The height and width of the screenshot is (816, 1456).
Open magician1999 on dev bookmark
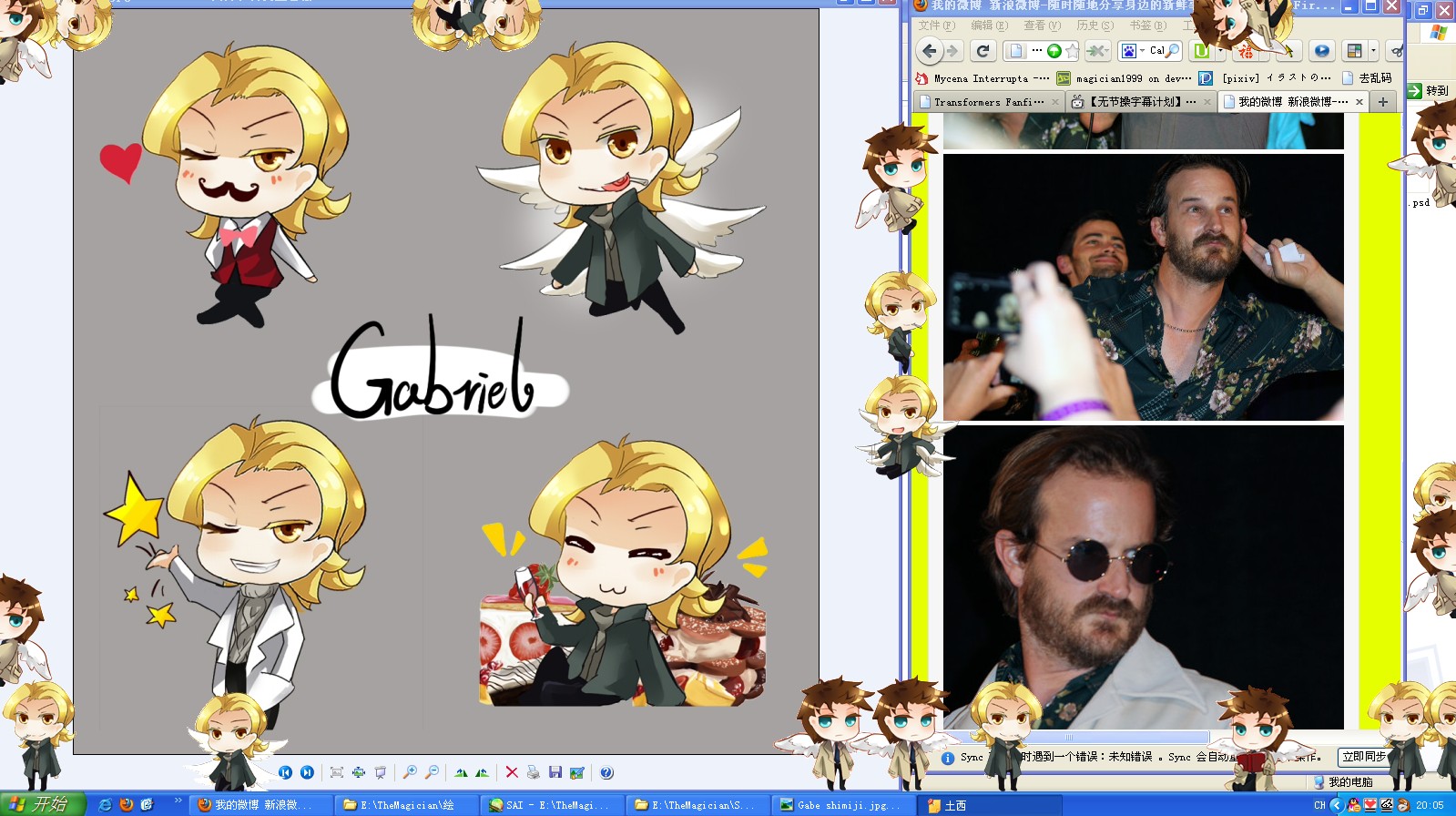click(x=1124, y=78)
